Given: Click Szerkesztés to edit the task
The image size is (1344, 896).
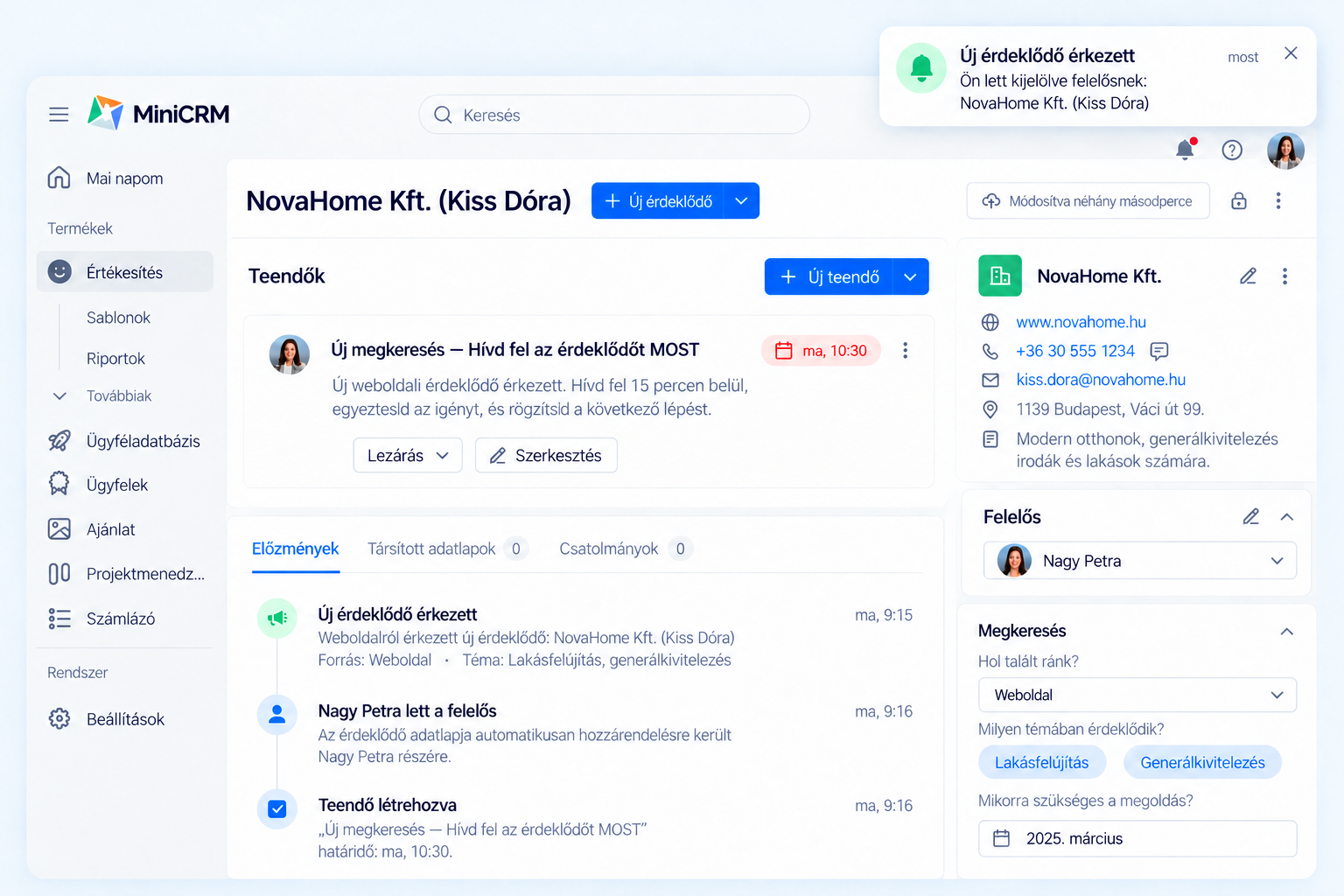Looking at the screenshot, I should [x=546, y=455].
